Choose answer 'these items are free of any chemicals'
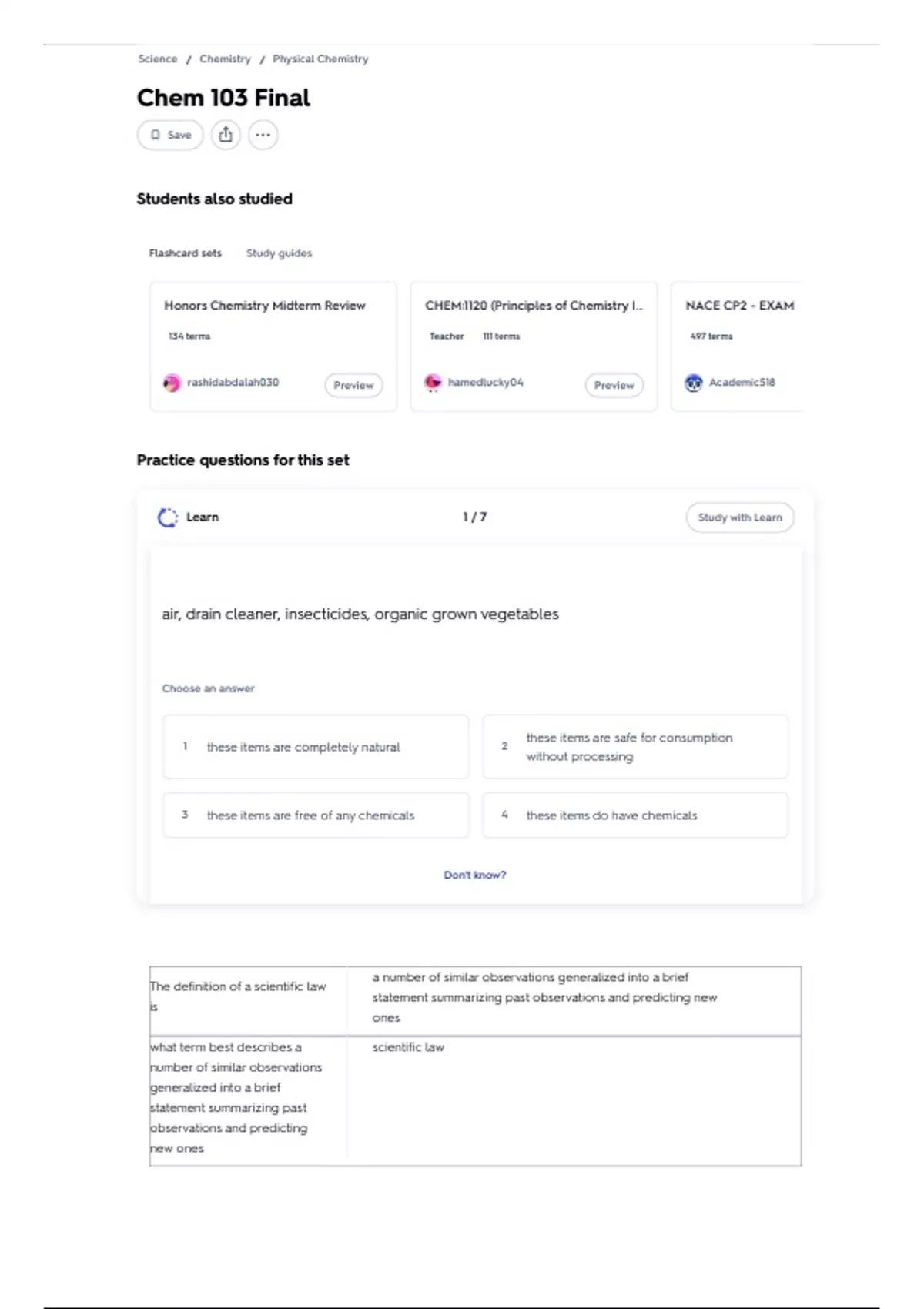 click(x=316, y=815)
